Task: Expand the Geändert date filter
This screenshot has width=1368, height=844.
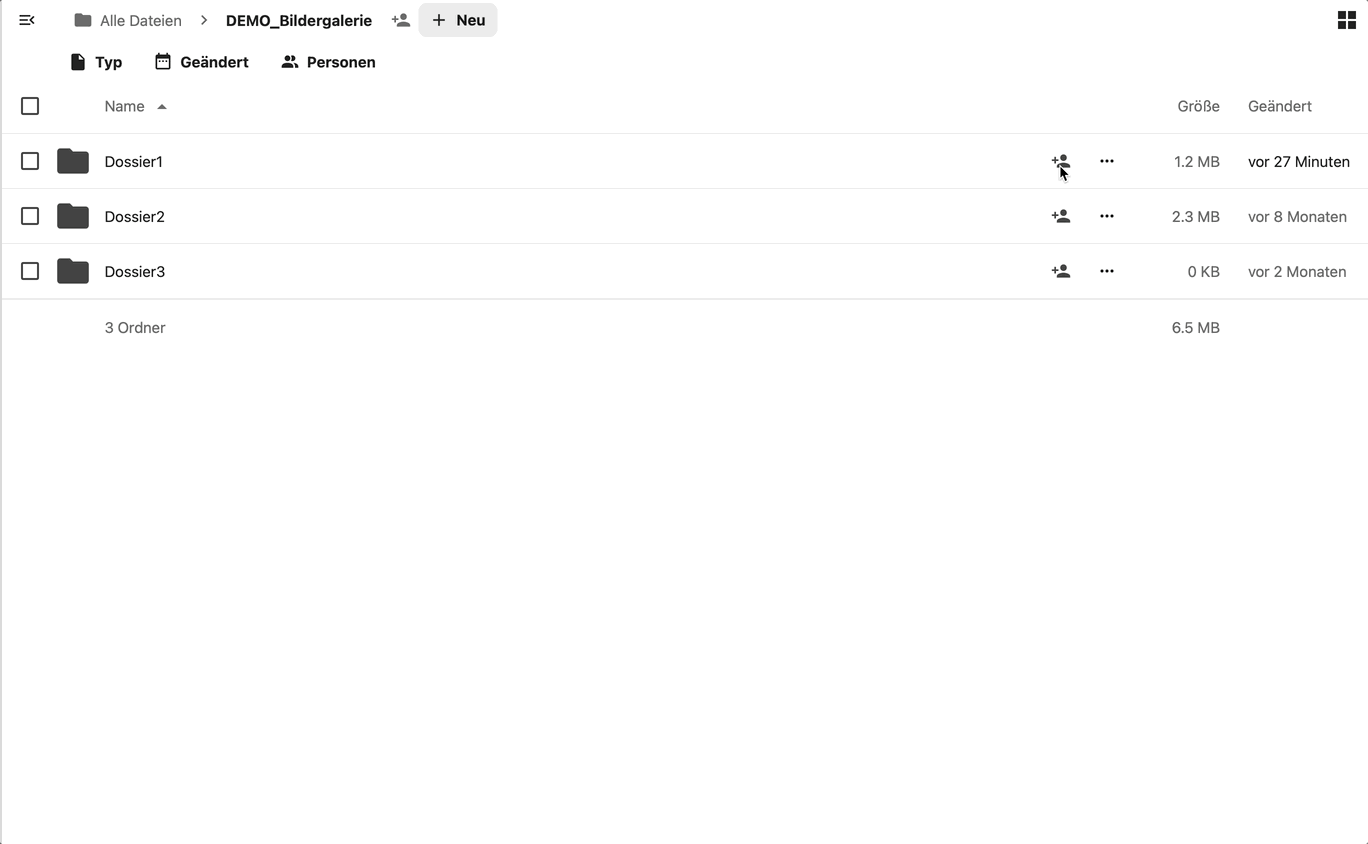Action: [201, 62]
